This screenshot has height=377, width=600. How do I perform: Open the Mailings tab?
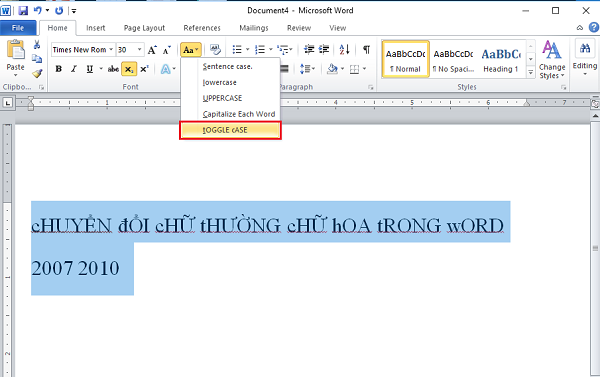click(x=254, y=28)
